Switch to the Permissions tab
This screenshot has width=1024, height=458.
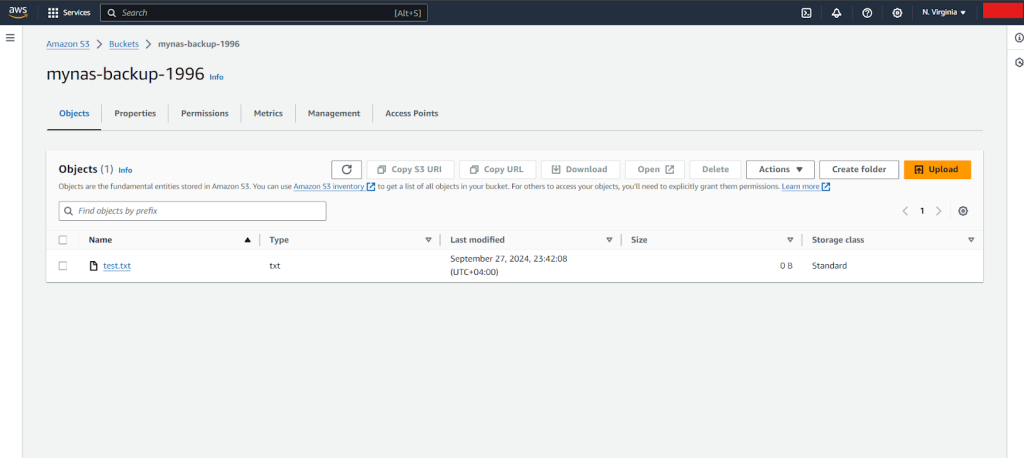coord(204,114)
